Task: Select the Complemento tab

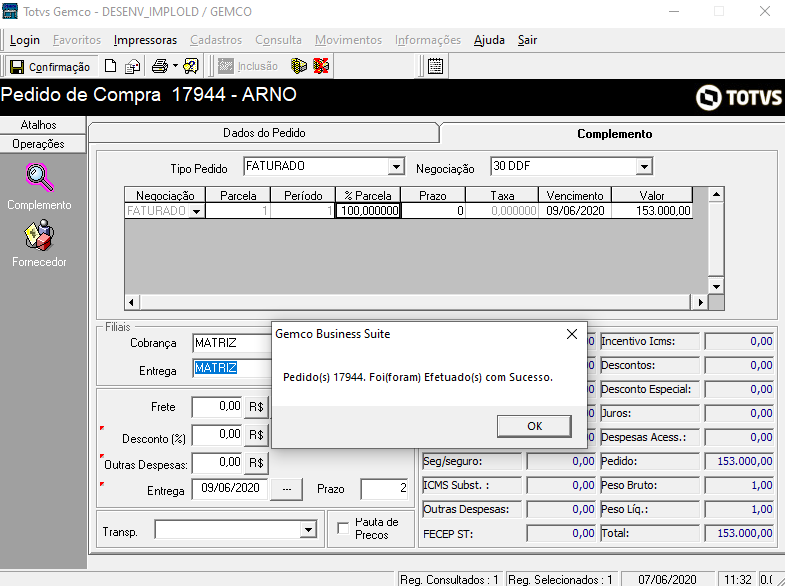Action: tap(614, 134)
